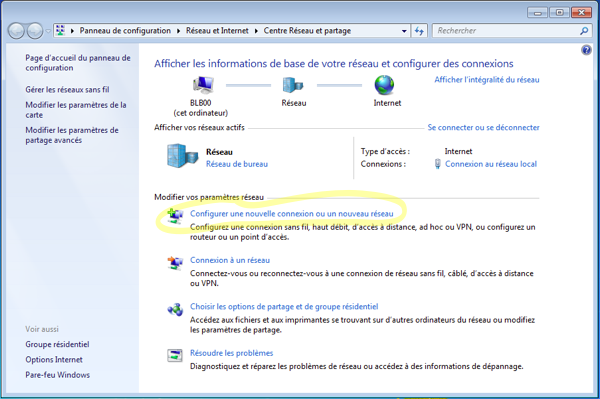This screenshot has height=399, width=600.
Task: Click the magnifier search icon
Action: 584,31
